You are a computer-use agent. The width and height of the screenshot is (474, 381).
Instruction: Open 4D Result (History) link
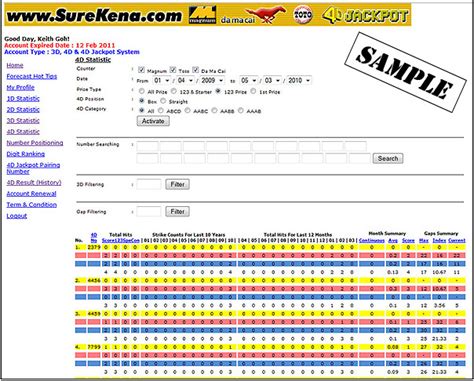(x=34, y=182)
